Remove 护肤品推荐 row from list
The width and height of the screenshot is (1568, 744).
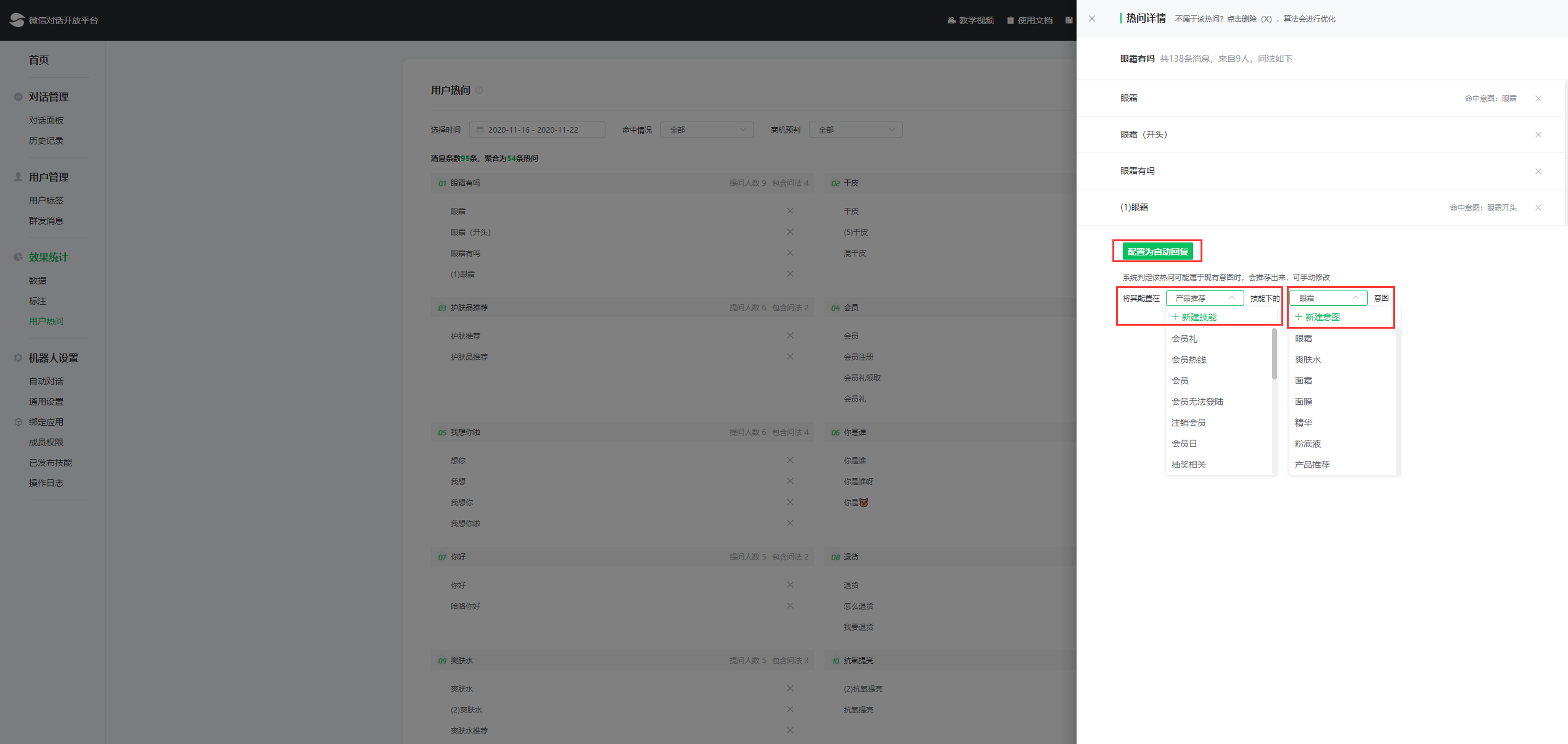[790, 357]
